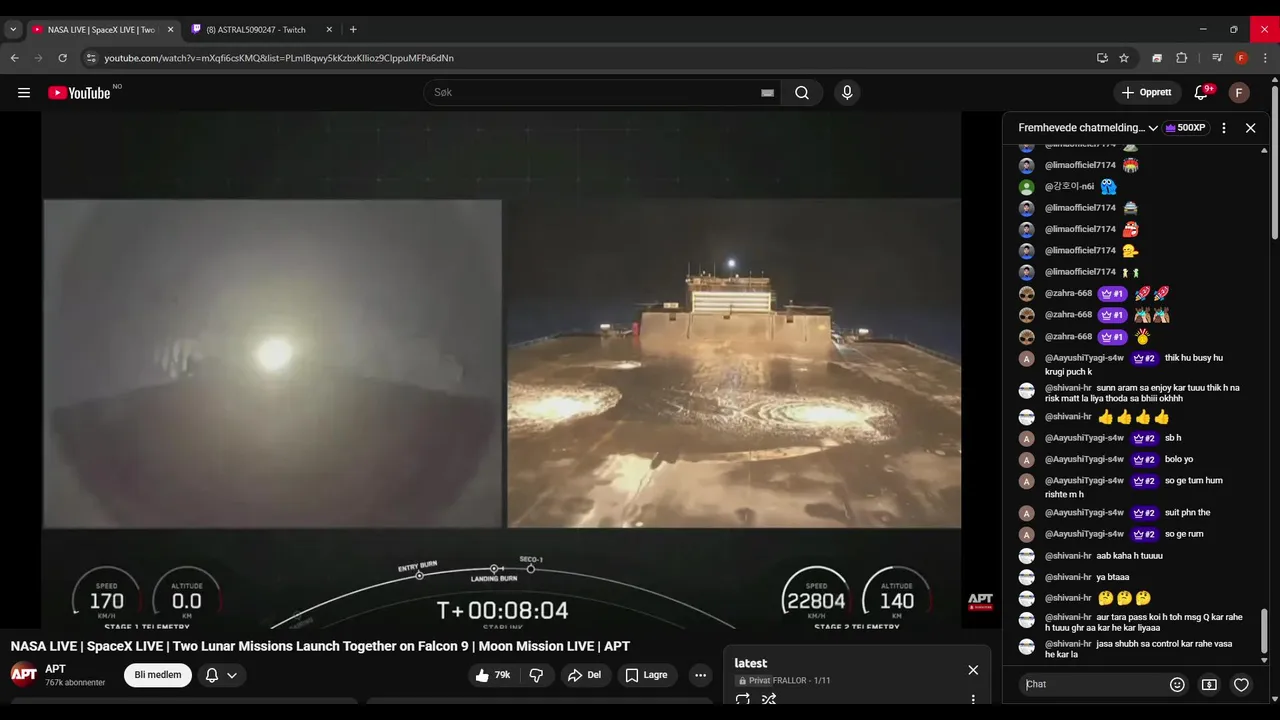Click the search magnifier button

(802, 93)
